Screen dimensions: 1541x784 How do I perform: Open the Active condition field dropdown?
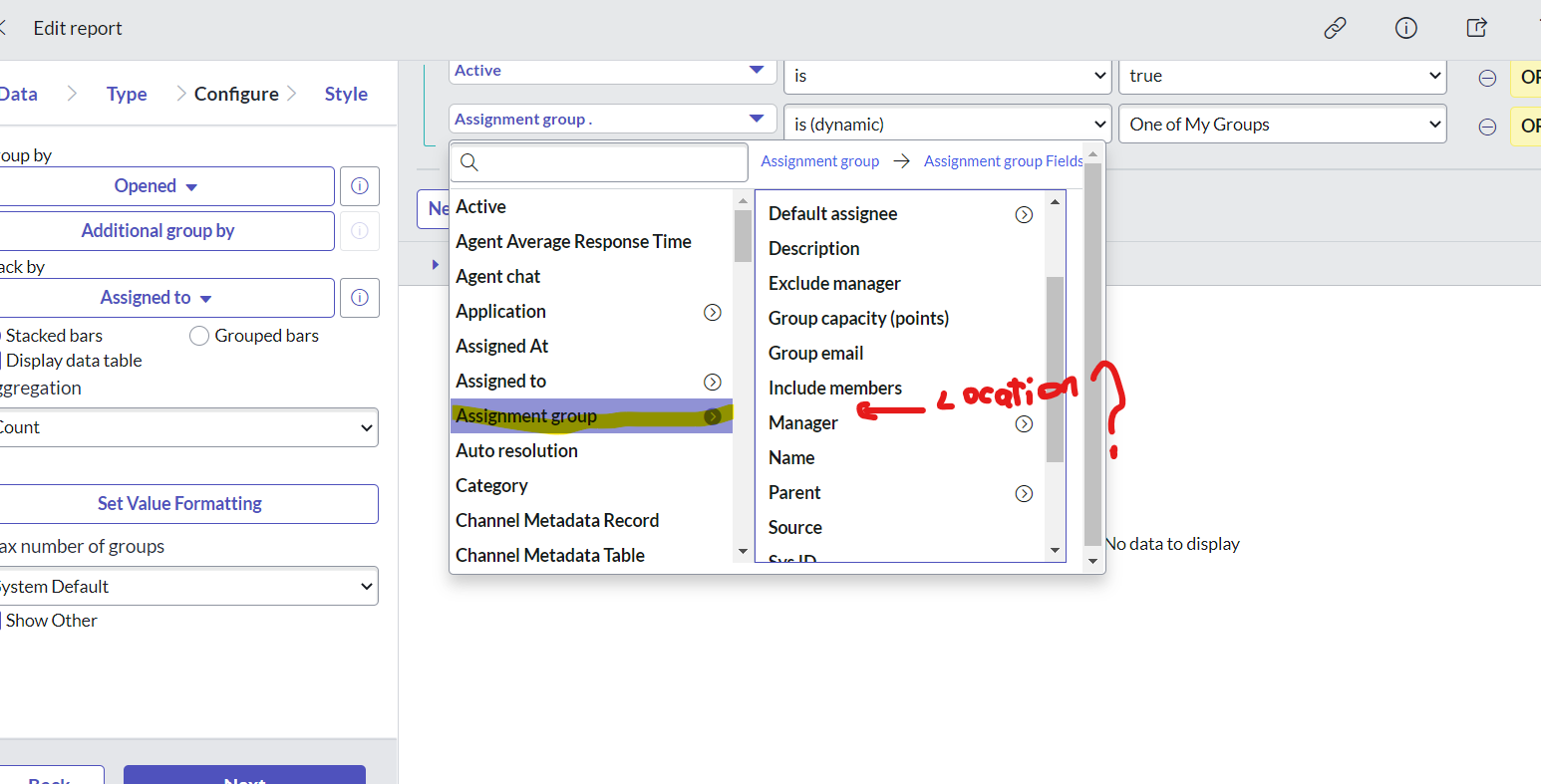(612, 72)
